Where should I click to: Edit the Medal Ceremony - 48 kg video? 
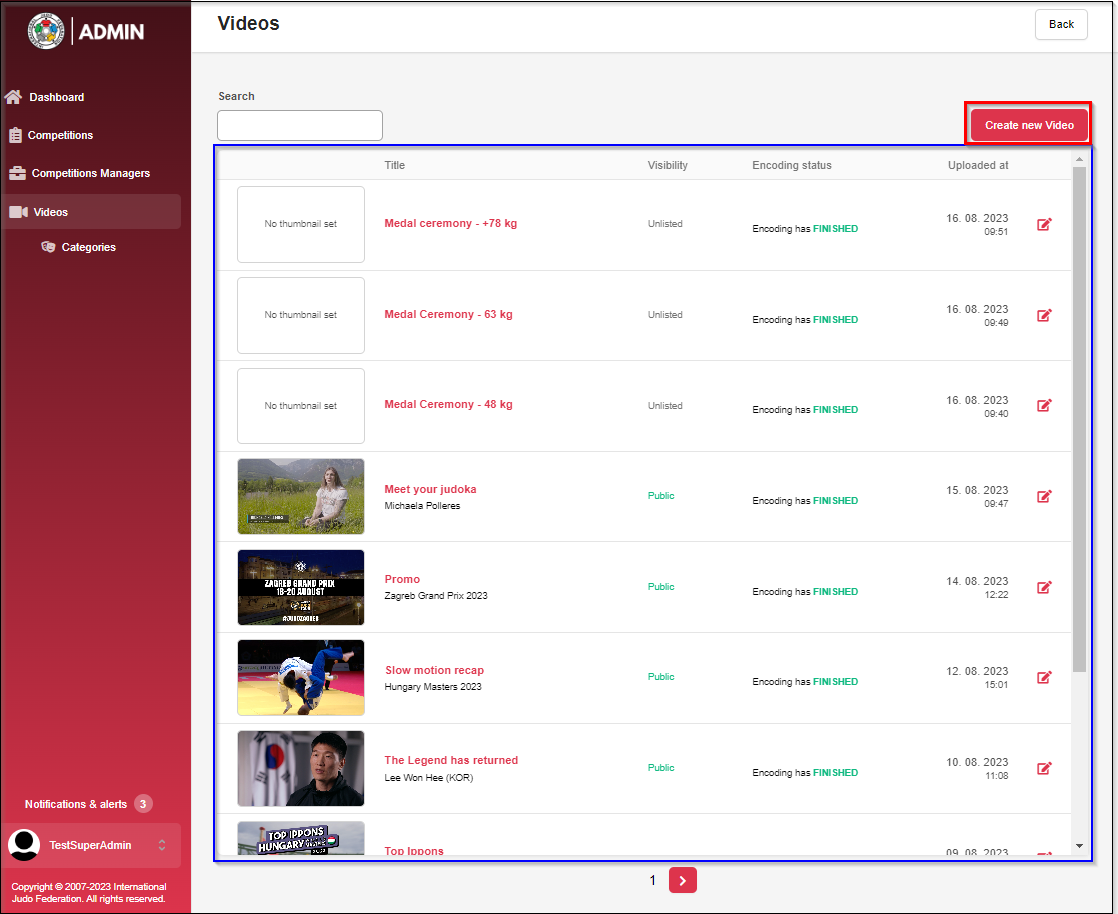(x=1044, y=405)
